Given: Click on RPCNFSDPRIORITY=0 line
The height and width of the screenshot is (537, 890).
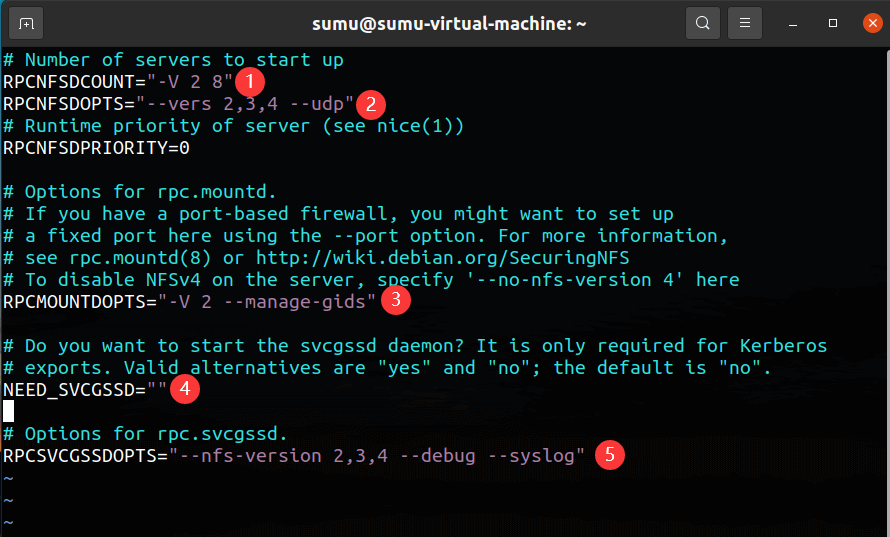Looking at the screenshot, I should [96, 148].
